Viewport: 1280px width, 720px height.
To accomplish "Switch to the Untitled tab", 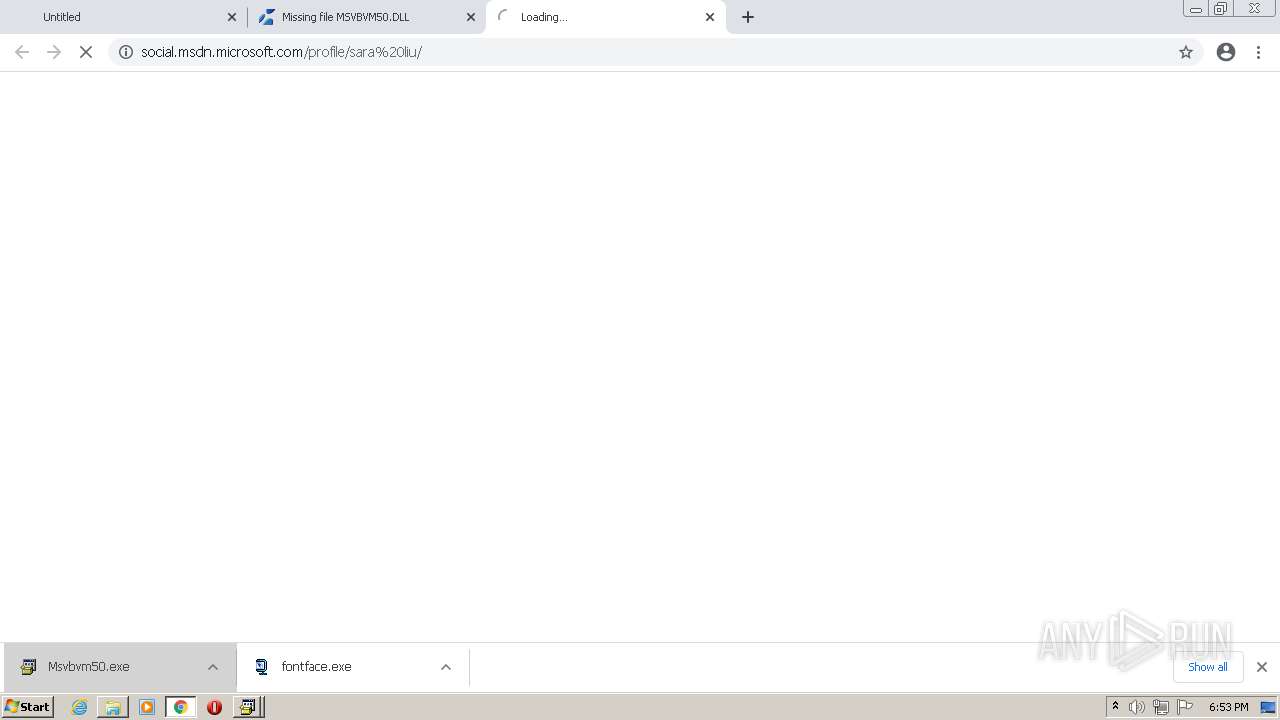I will (123, 17).
